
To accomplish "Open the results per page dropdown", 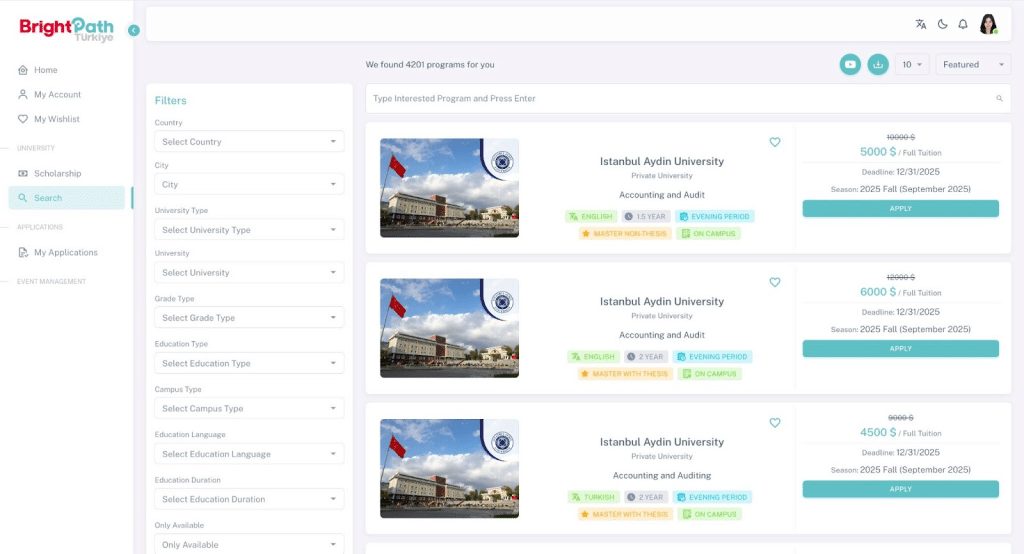I will tap(912, 64).
